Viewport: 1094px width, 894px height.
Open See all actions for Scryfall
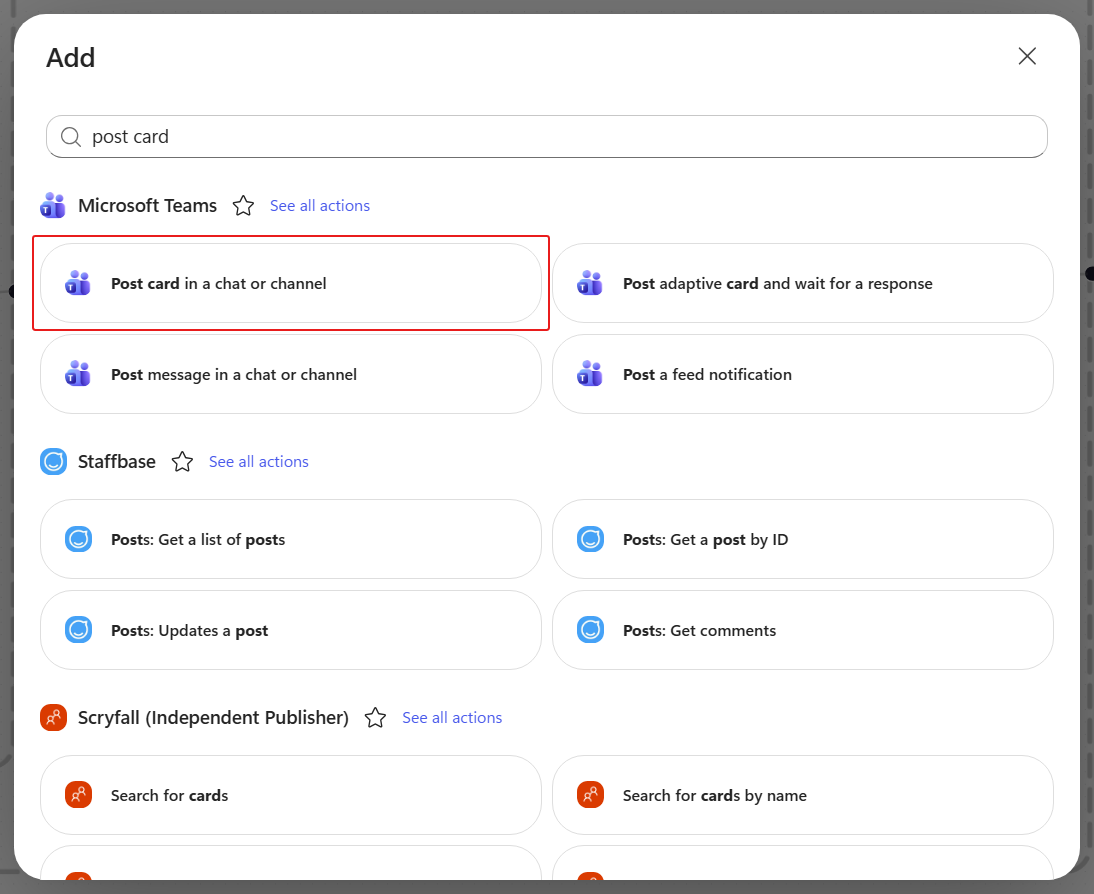[451, 718]
